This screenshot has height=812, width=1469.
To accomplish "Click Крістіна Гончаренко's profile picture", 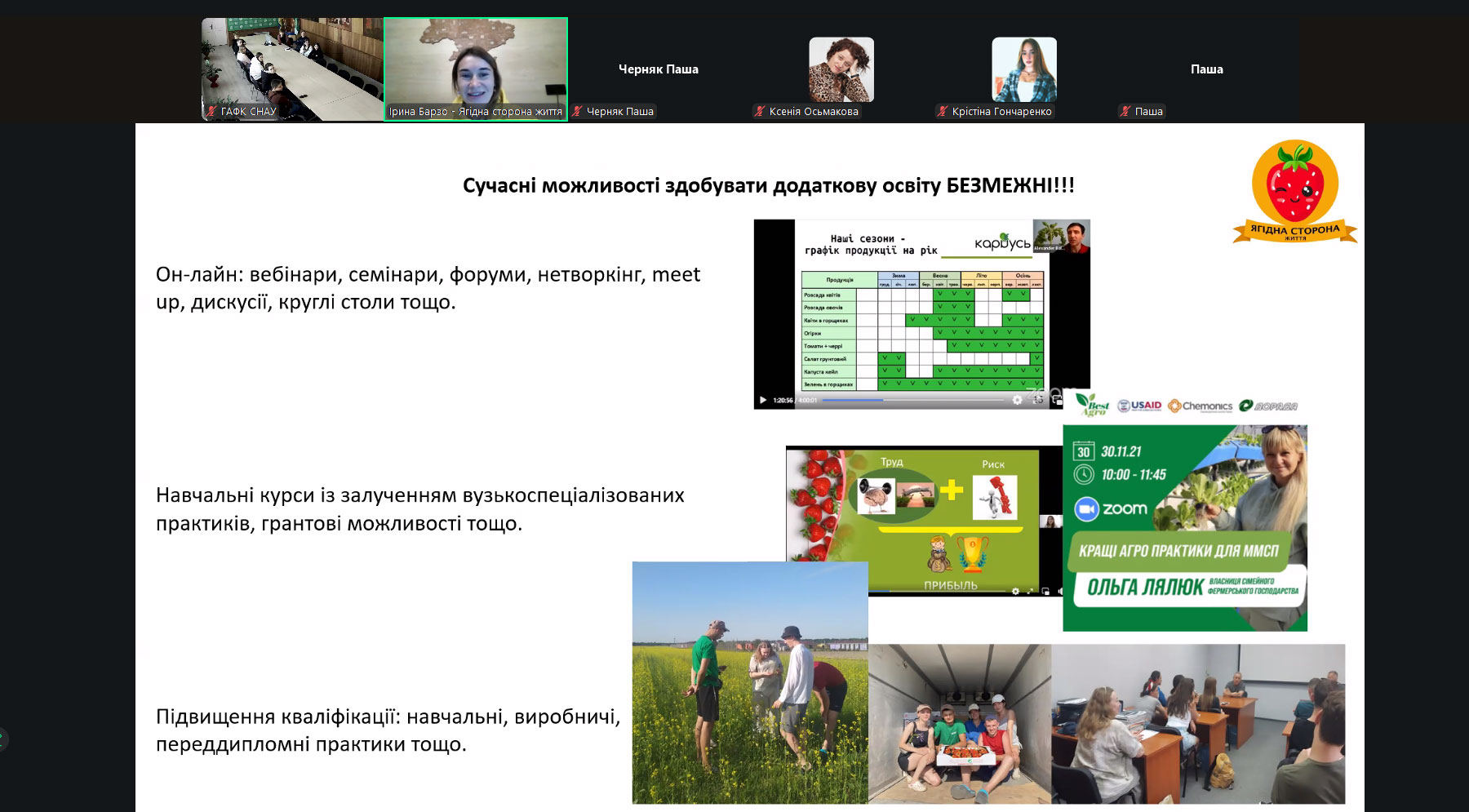I will pos(1023,69).
